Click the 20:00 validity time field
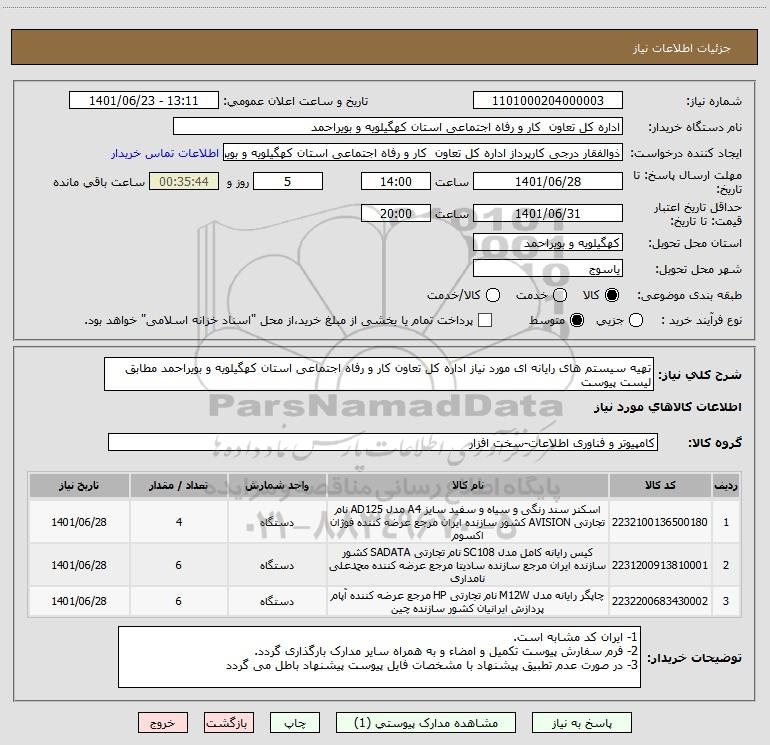The width and height of the screenshot is (770, 745). click(x=396, y=213)
